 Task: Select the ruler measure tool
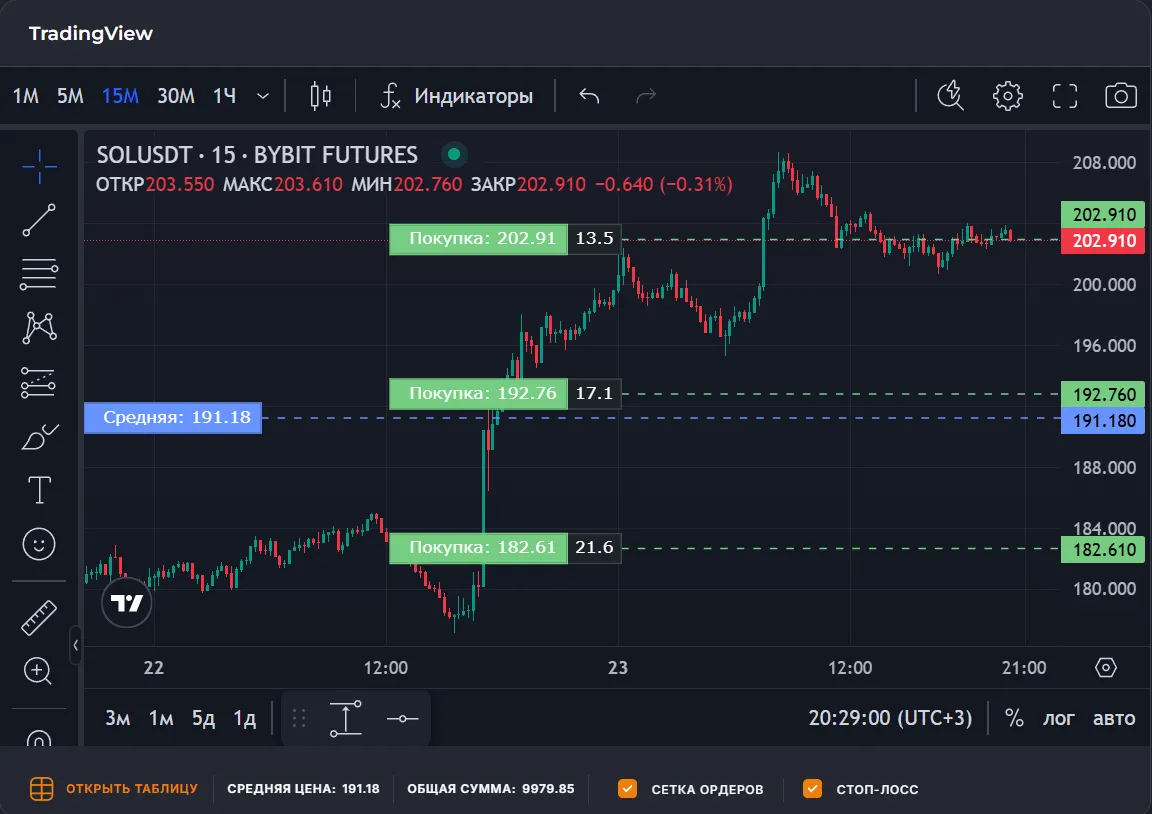tap(39, 618)
